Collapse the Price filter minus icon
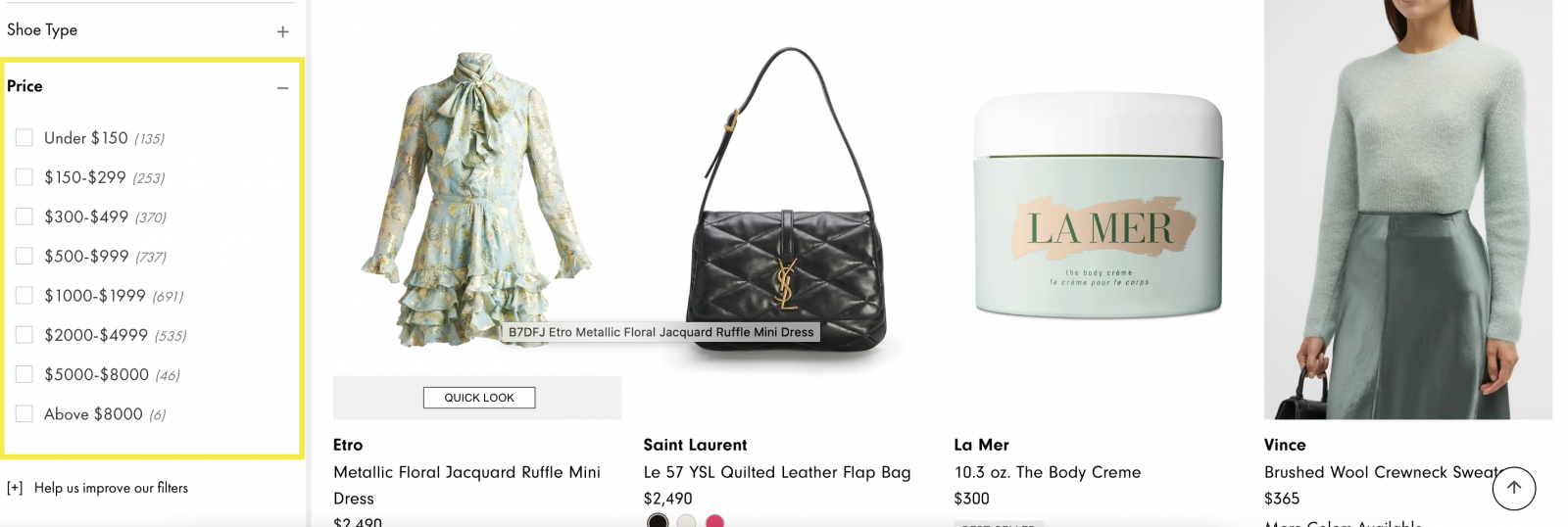Viewport: 1568px width, 527px height. tap(282, 88)
